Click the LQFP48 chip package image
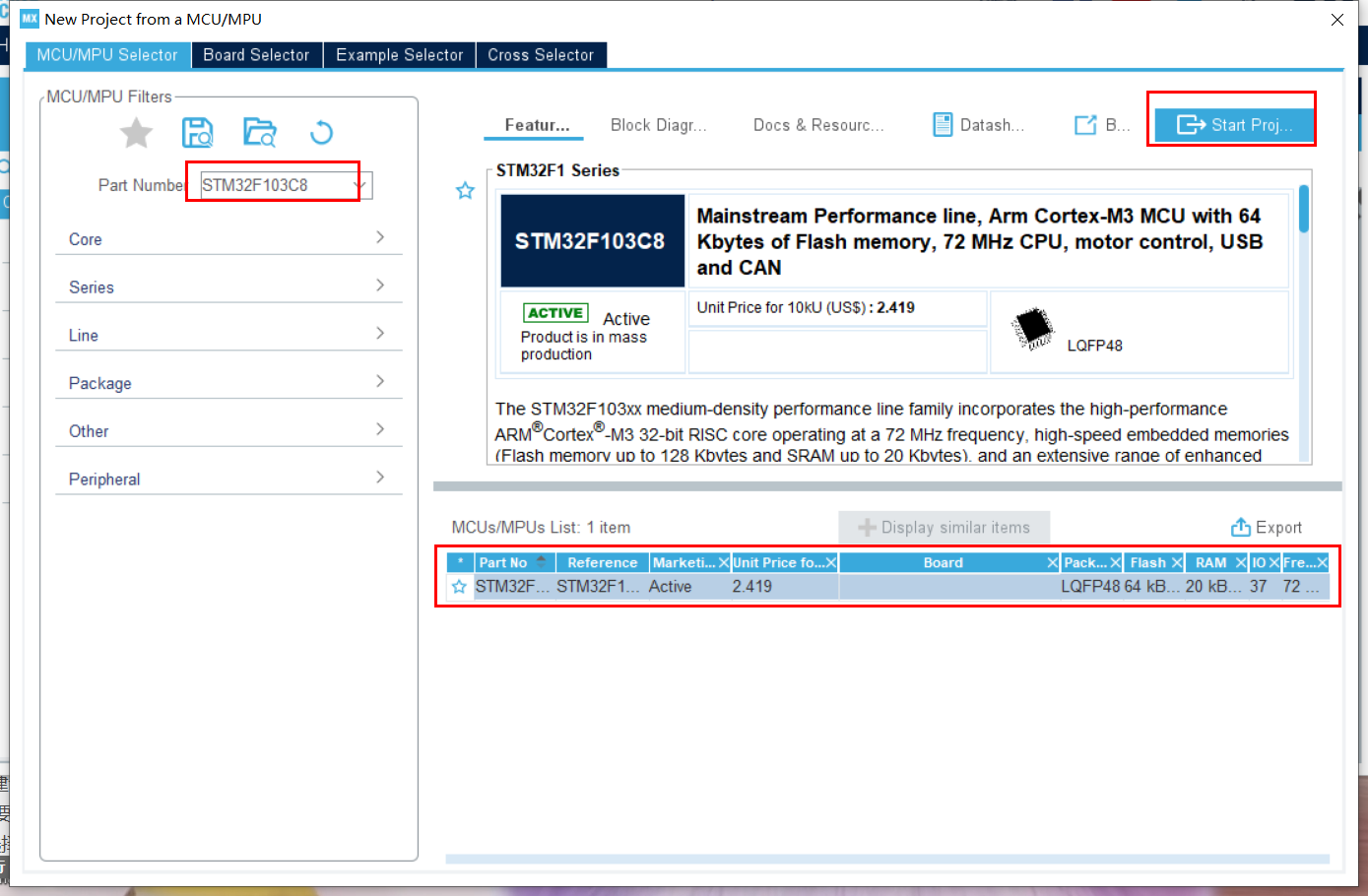This screenshot has width=1368, height=896. pos(1034,329)
